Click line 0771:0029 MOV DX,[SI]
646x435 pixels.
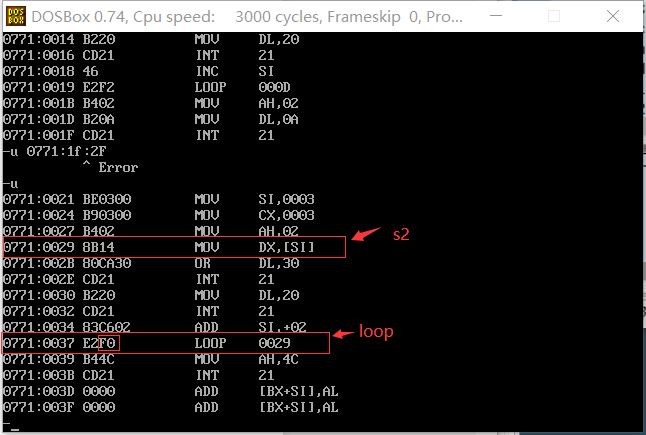159,247
